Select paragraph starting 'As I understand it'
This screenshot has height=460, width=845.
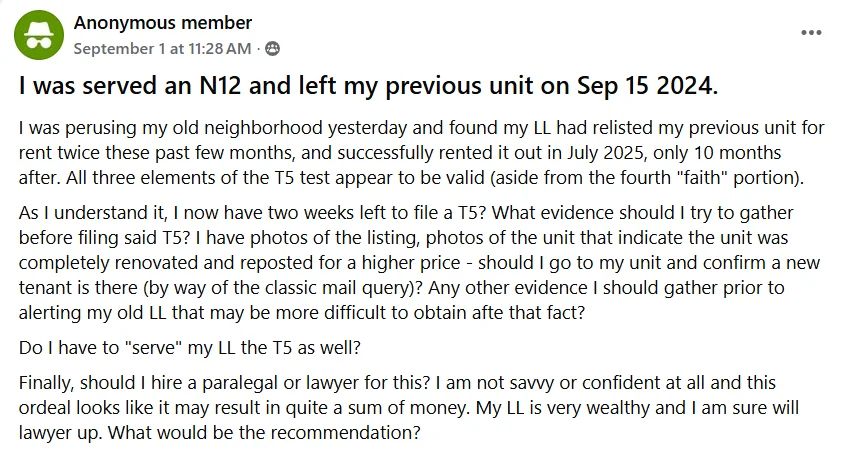click(x=419, y=262)
